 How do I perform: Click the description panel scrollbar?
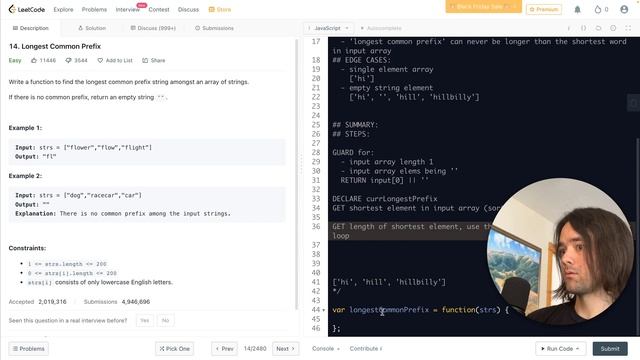(297, 174)
